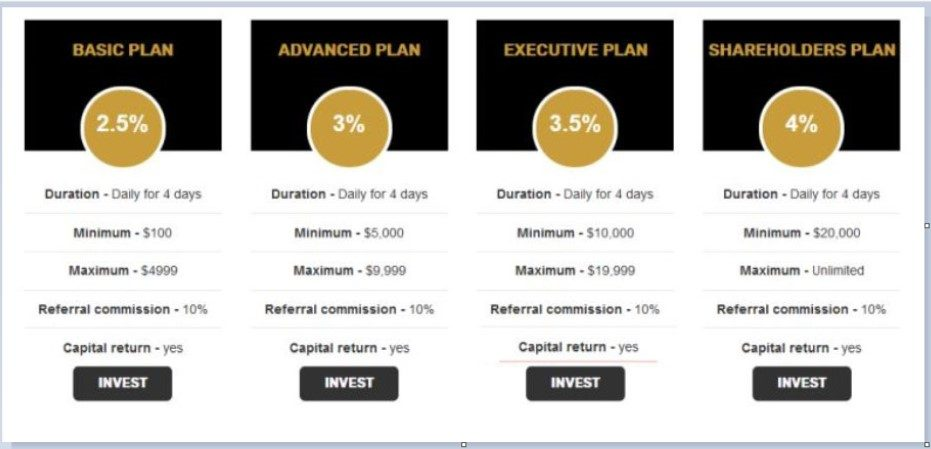
Task: Click the gold 2.5% circle badge
Action: [x=122, y=125]
